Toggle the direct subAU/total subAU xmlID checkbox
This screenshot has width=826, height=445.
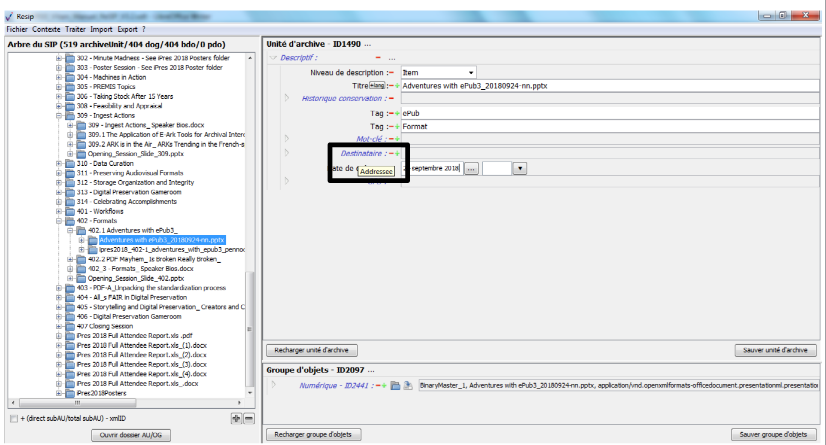pos(13,418)
